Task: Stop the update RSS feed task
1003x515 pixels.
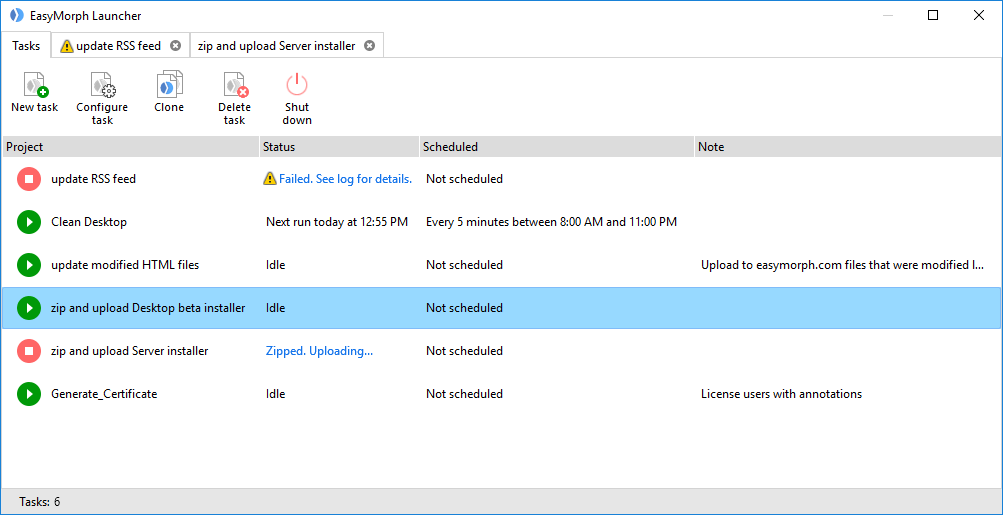Action: click(x=29, y=179)
